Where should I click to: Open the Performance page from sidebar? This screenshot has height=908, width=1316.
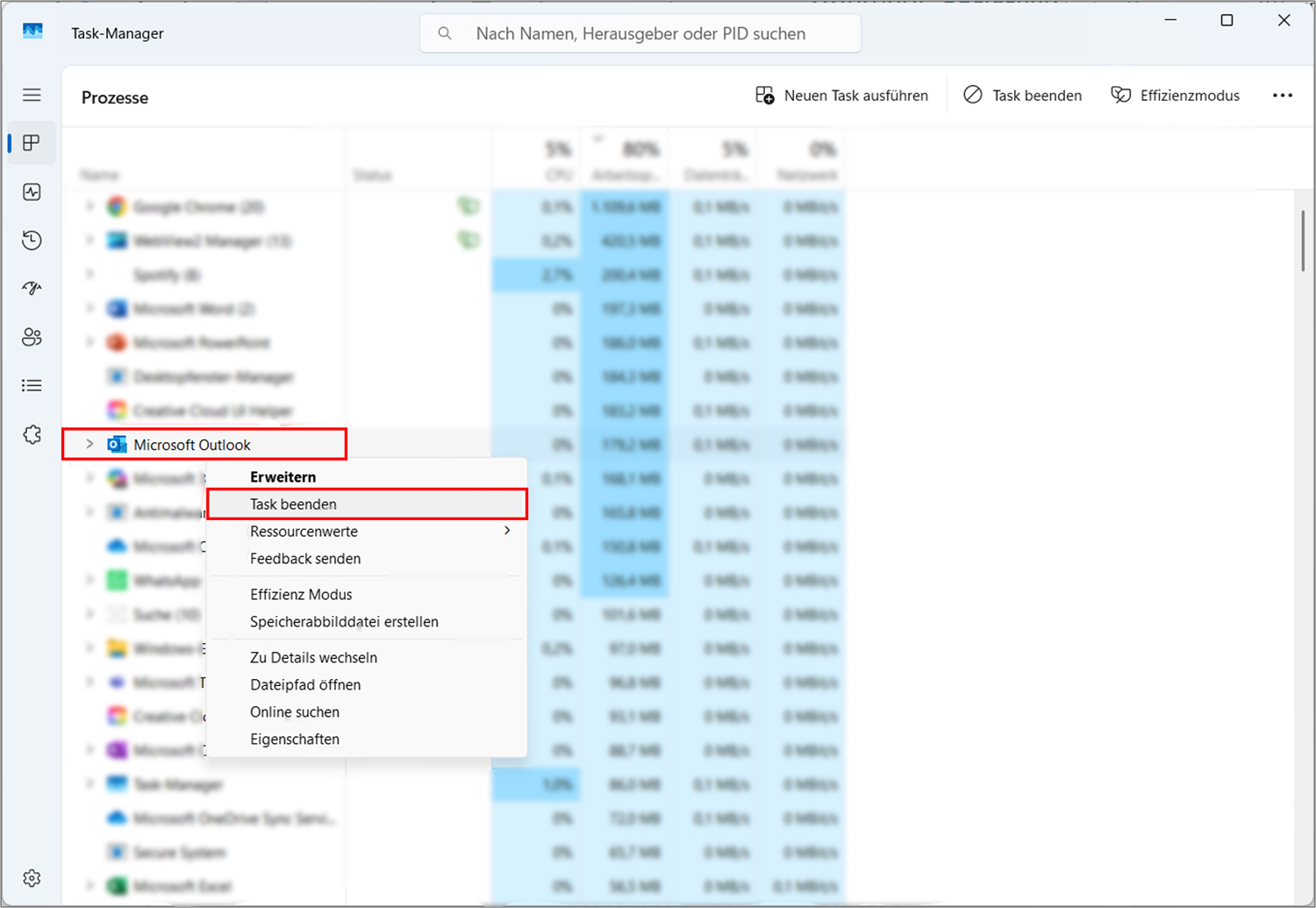[x=32, y=191]
